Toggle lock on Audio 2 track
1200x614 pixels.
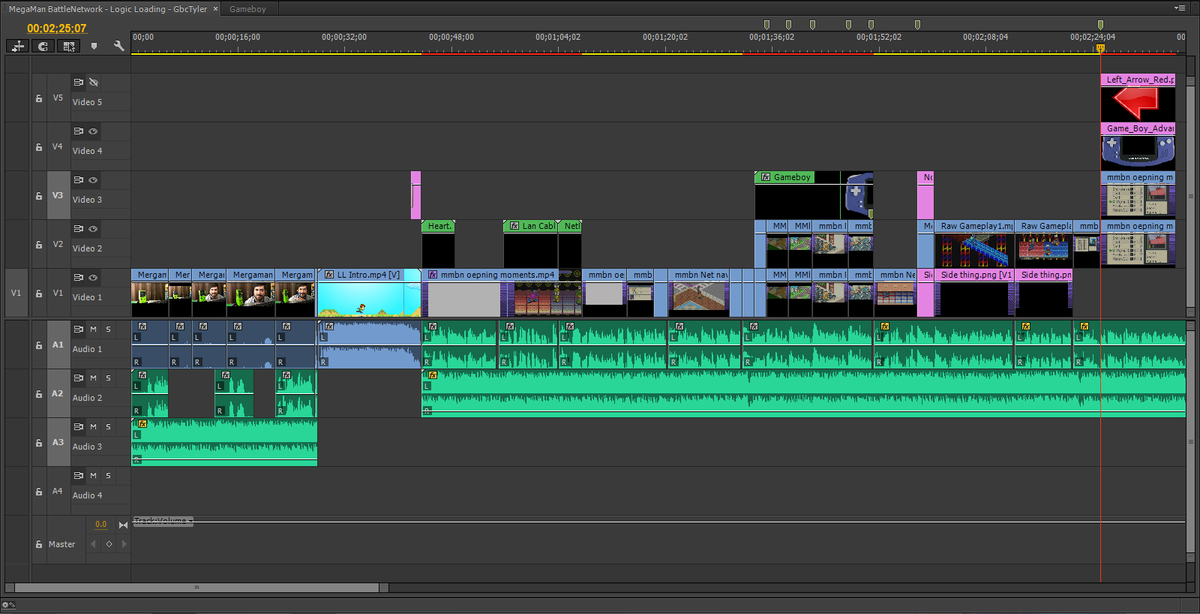pyautogui.click(x=39, y=395)
